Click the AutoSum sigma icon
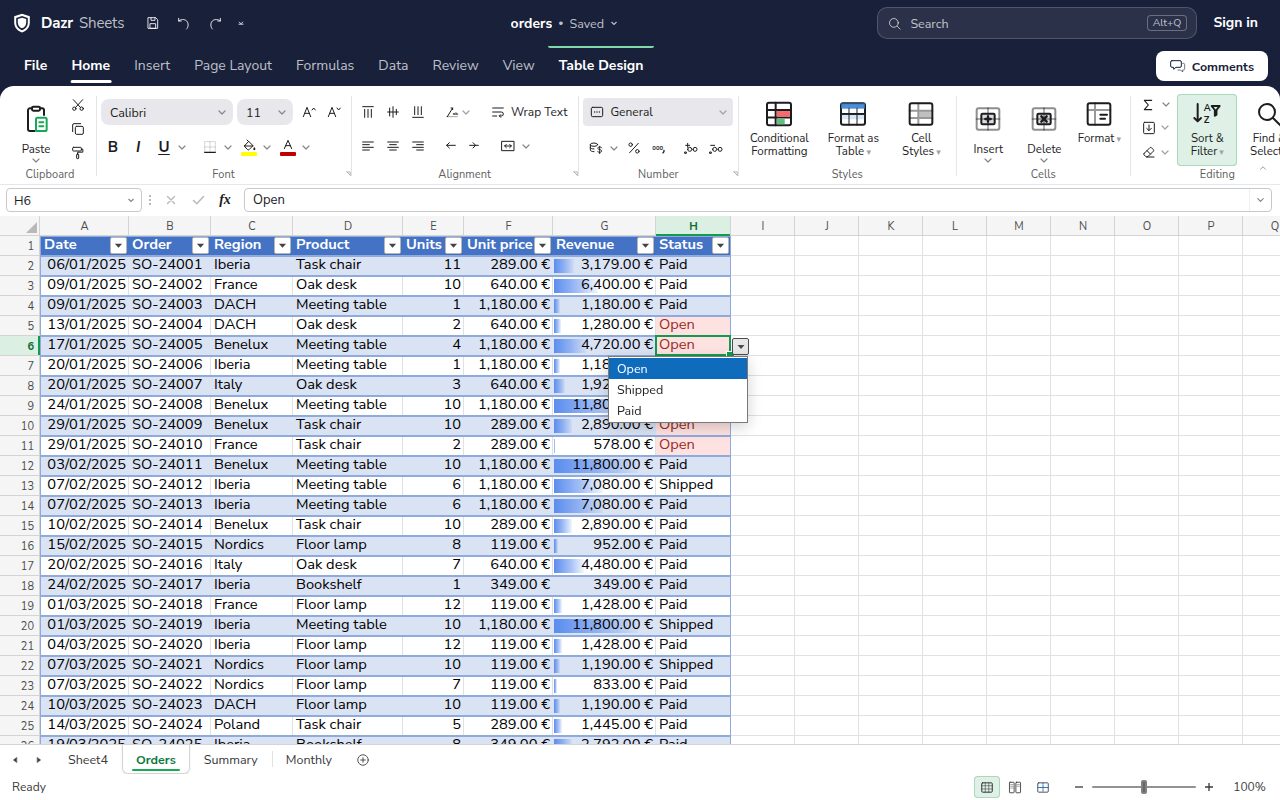Screen dimensions: 1280x800 tap(1148, 104)
